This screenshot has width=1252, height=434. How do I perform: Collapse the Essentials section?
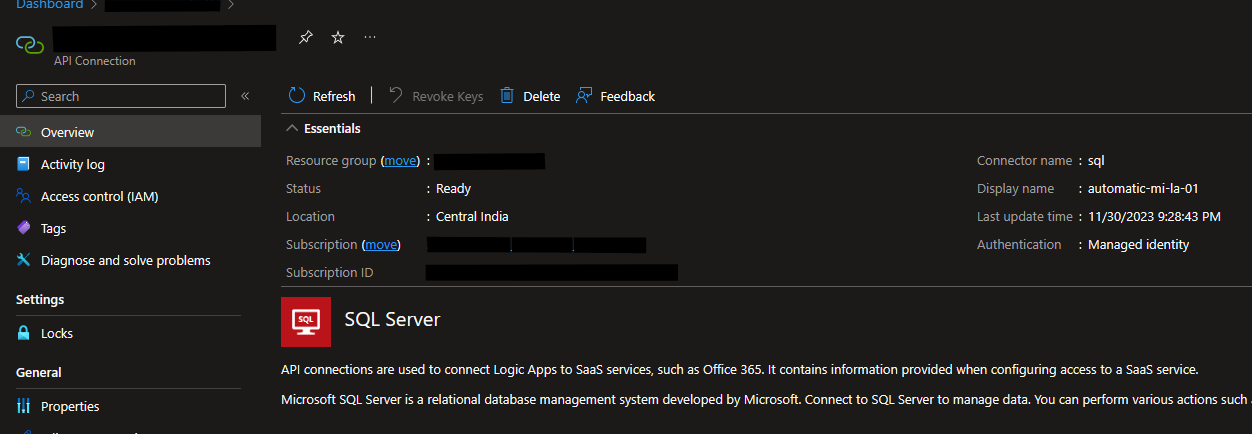tap(323, 128)
